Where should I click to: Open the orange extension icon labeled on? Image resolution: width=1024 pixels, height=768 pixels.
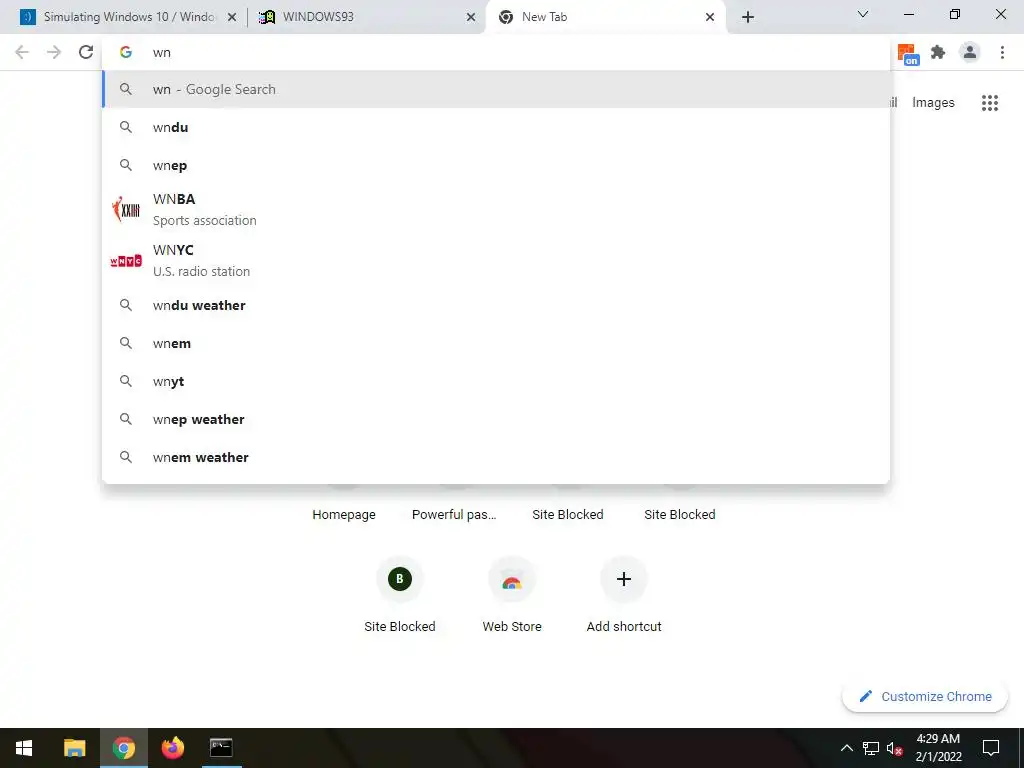(x=908, y=54)
